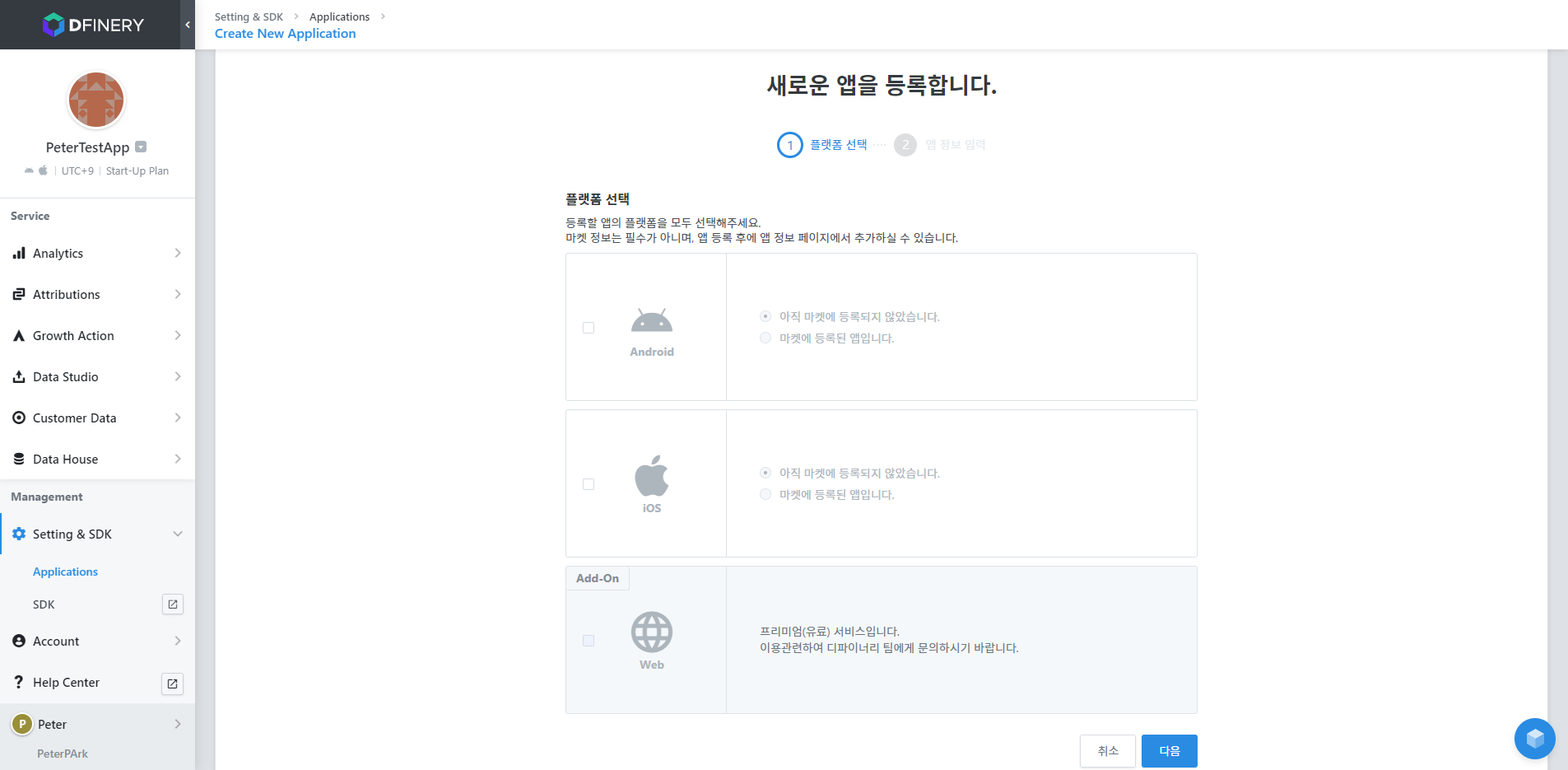Click step 1 circle indicator

(790, 145)
